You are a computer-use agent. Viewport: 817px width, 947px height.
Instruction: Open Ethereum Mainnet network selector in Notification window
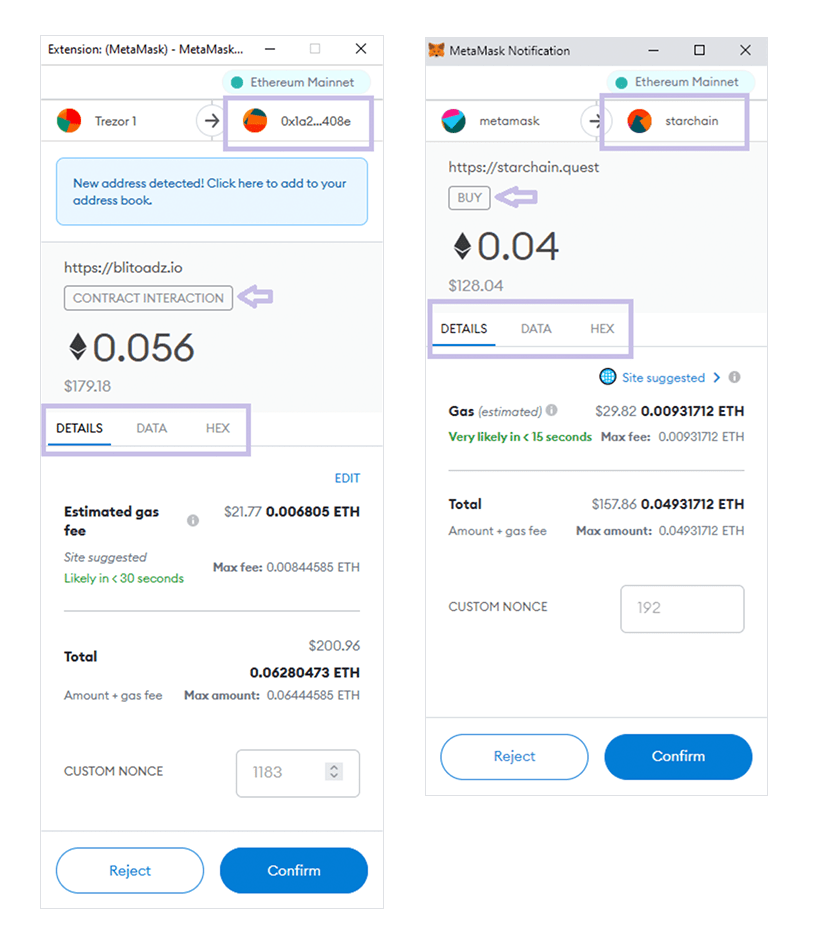(x=680, y=82)
